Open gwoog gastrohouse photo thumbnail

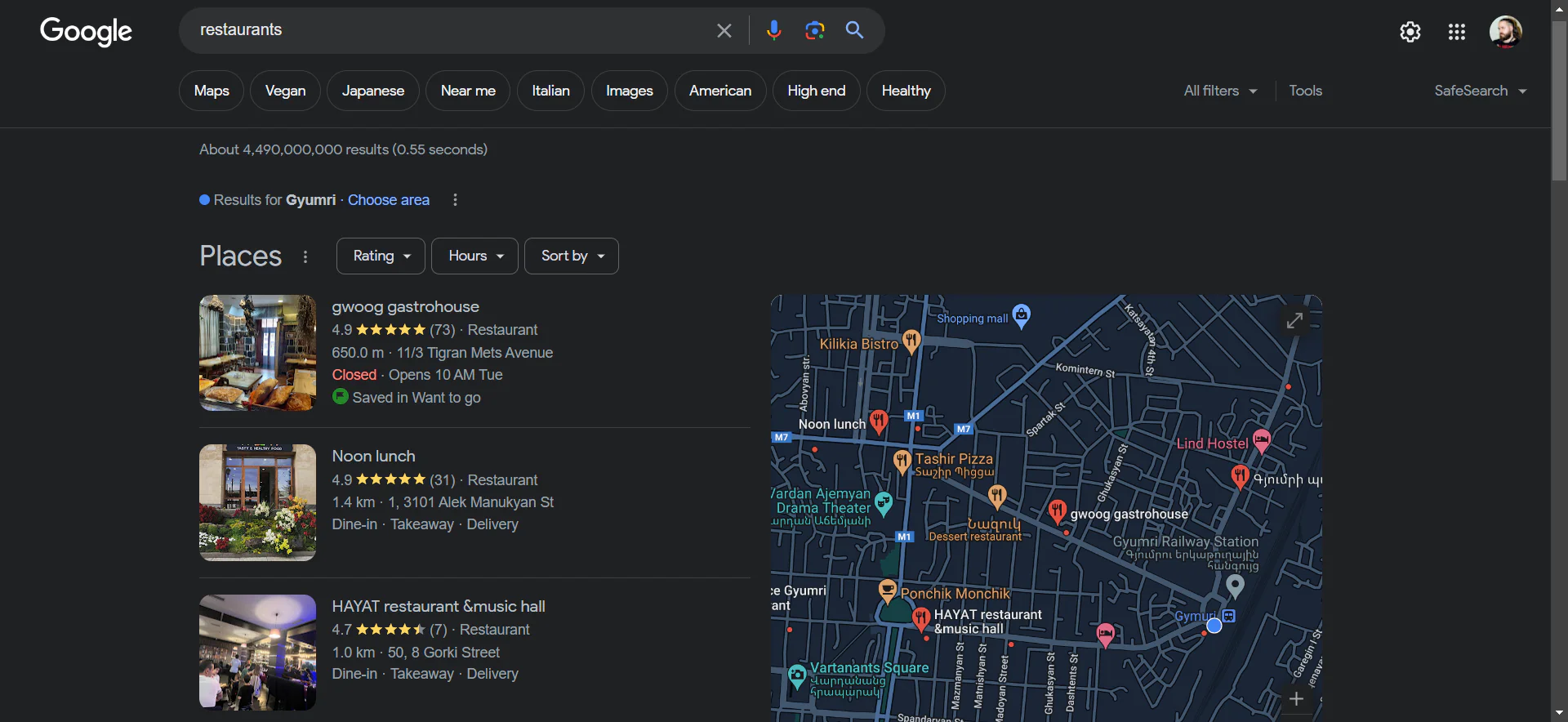[x=257, y=353]
